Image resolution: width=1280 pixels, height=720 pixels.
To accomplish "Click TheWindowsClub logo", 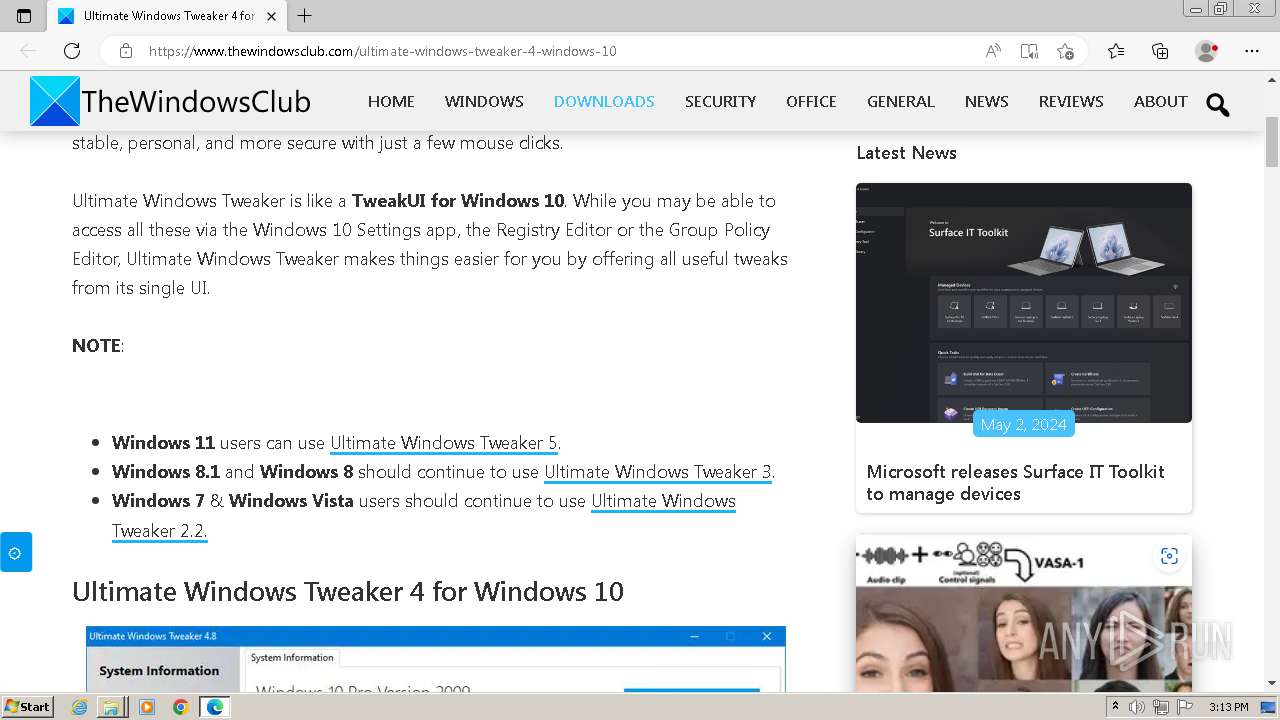I will tap(170, 102).
